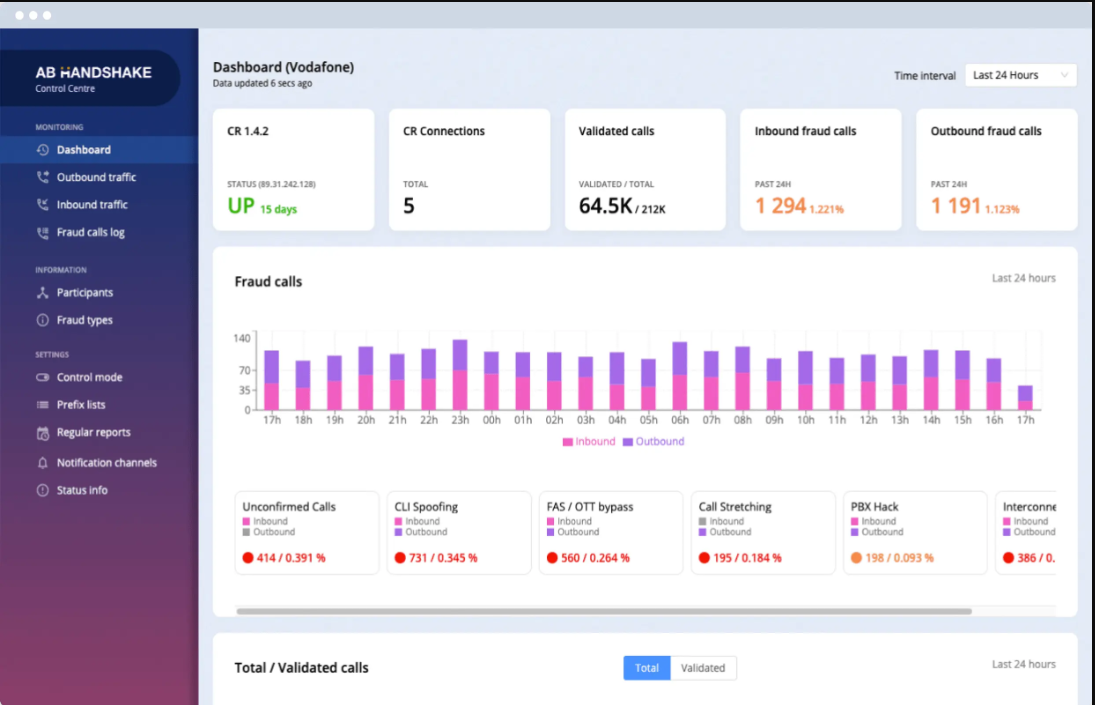Select the PBX Hack card
The image size is (1095, 705).
[x=915, y=533]
